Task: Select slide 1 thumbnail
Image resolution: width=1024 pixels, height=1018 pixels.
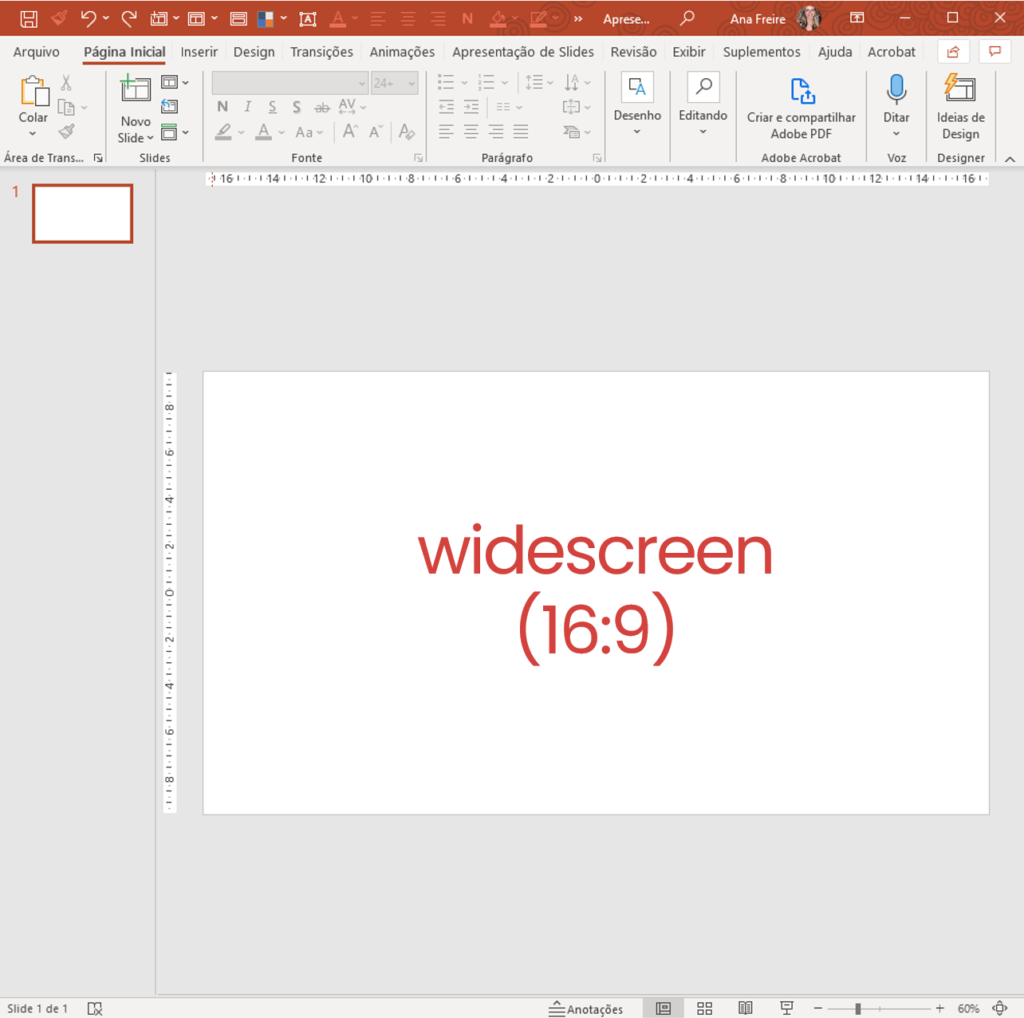Action: (x=82, y=214)
